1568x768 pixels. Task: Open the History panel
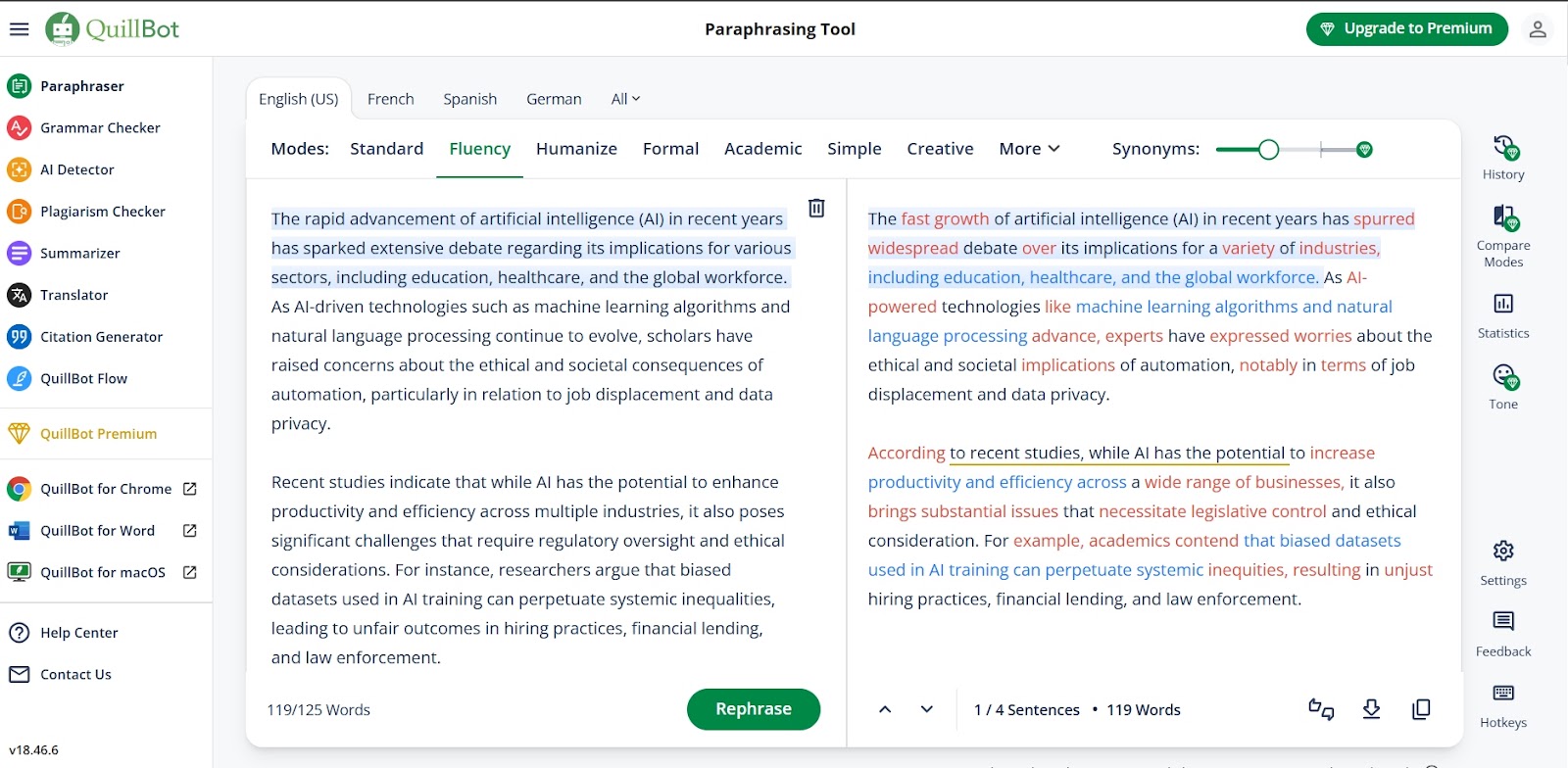(1503, 159)
